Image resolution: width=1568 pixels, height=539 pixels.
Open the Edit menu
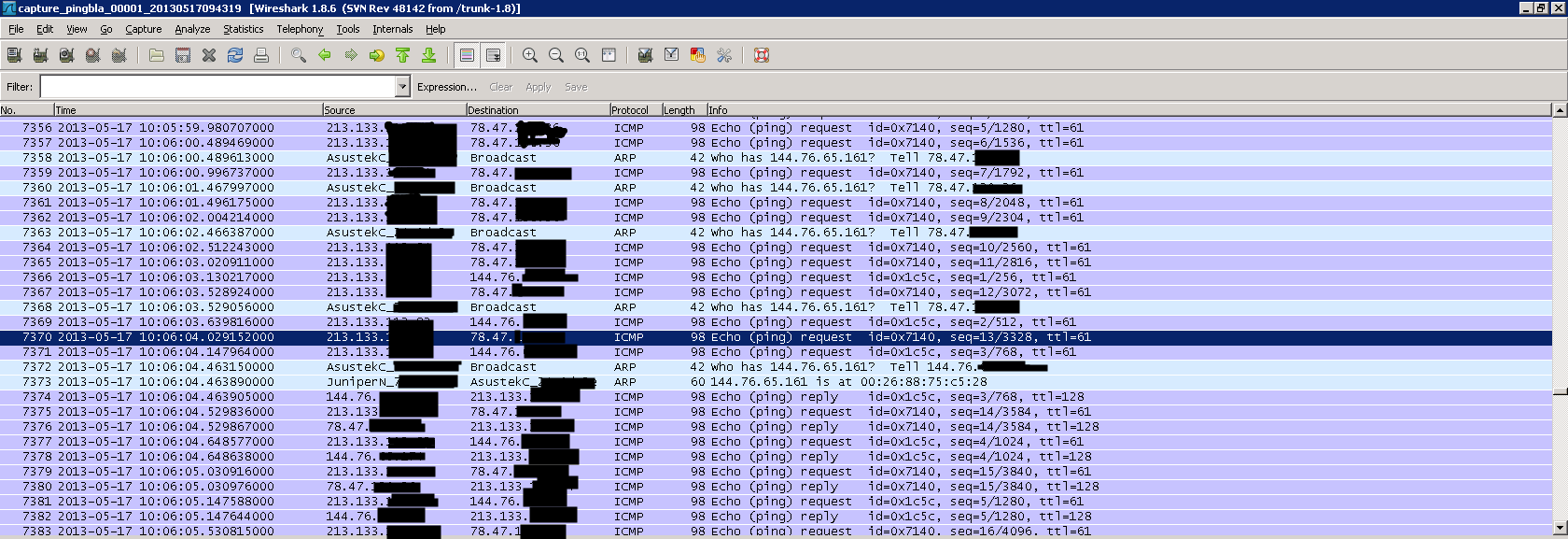[x=45, y=29]
